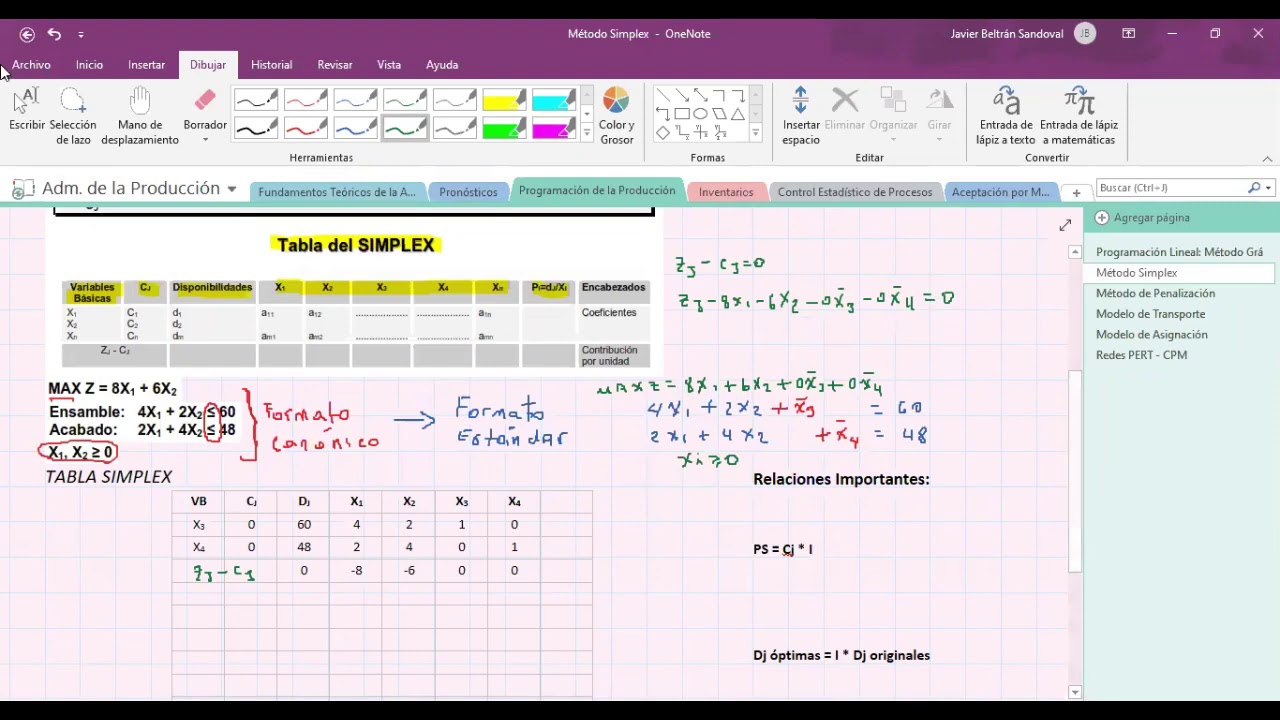The width and height of the screenshot is (1280, 720).
Task: Choose the ellipse shape
Action: (700, 114)
